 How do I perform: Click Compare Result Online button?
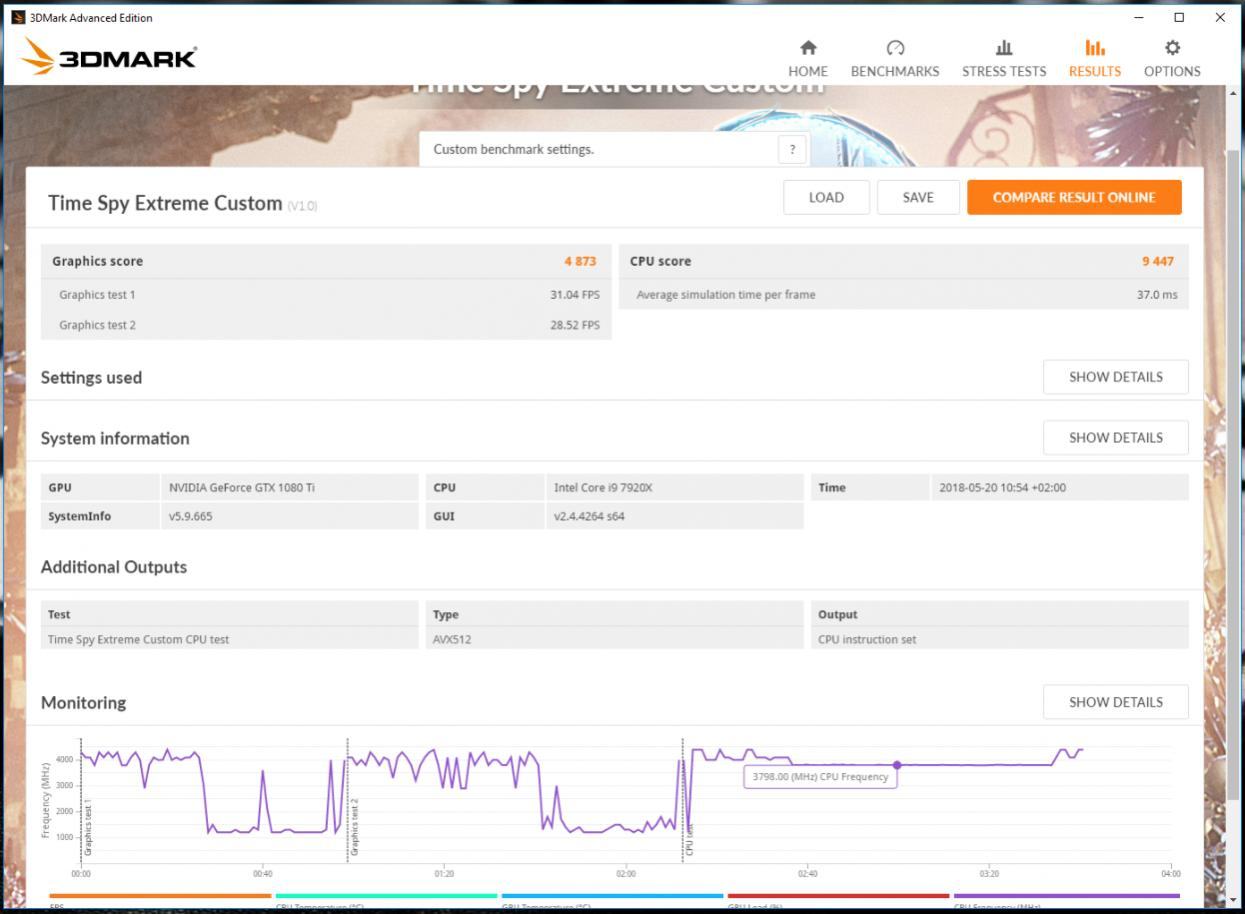(1074, 197)
